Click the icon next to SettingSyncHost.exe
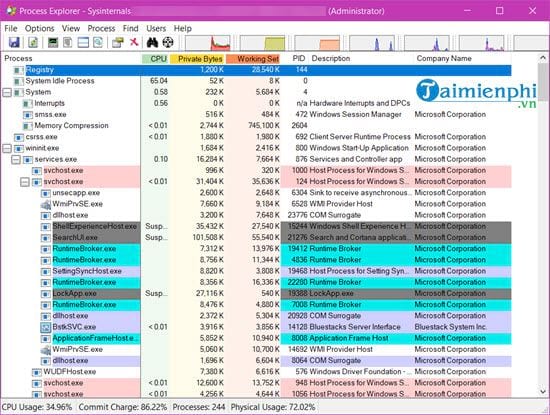Image resolution: width=550 pixels, height=415 pixels. (46, 272)
